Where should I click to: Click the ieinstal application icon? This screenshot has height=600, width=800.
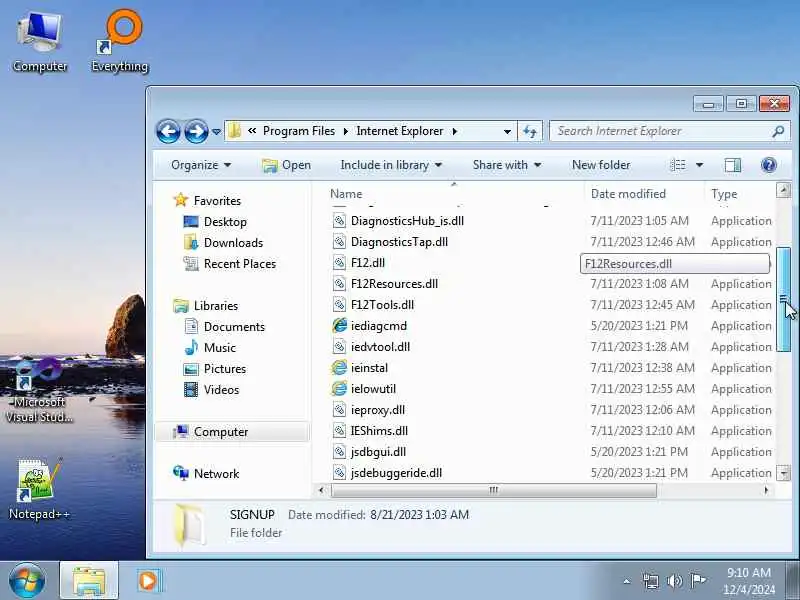tap(339, 368)
